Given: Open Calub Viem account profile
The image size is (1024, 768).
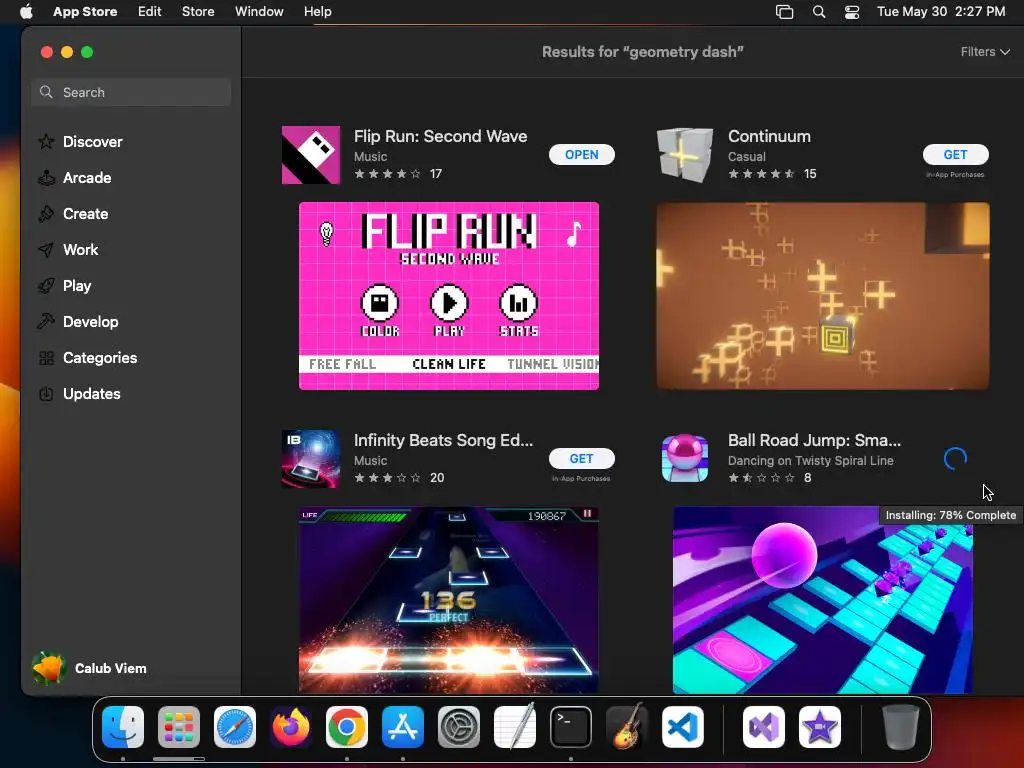Looking at the screenshot, I should [x=89, y=668].
